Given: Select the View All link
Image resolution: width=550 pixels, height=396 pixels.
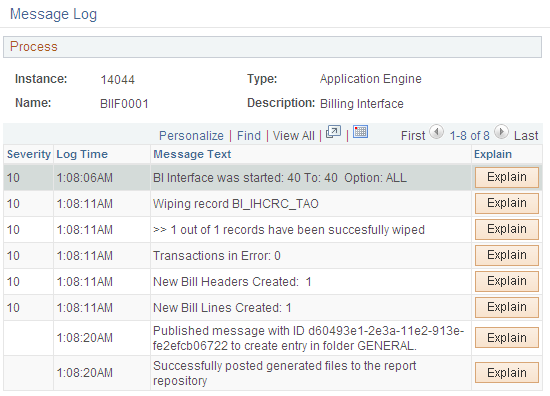Looking at the screenshot, I should click(x=294, y=136).
